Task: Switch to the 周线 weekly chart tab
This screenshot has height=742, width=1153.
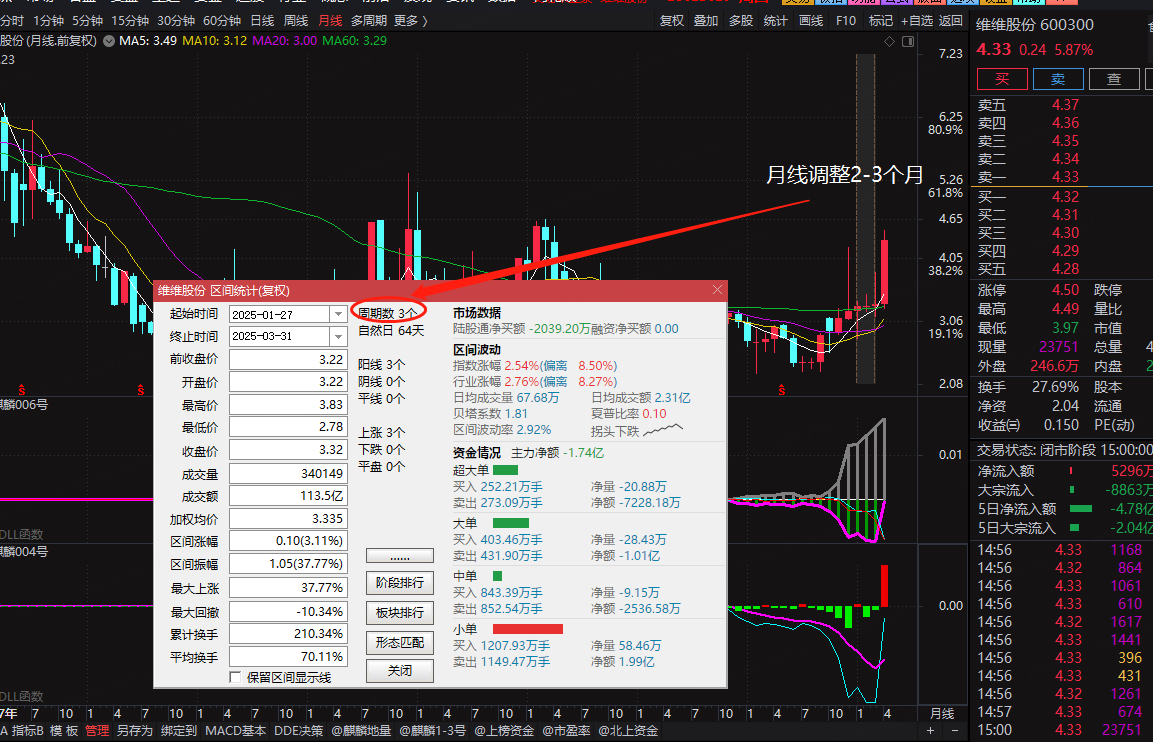Action: (x=296, y=21)
